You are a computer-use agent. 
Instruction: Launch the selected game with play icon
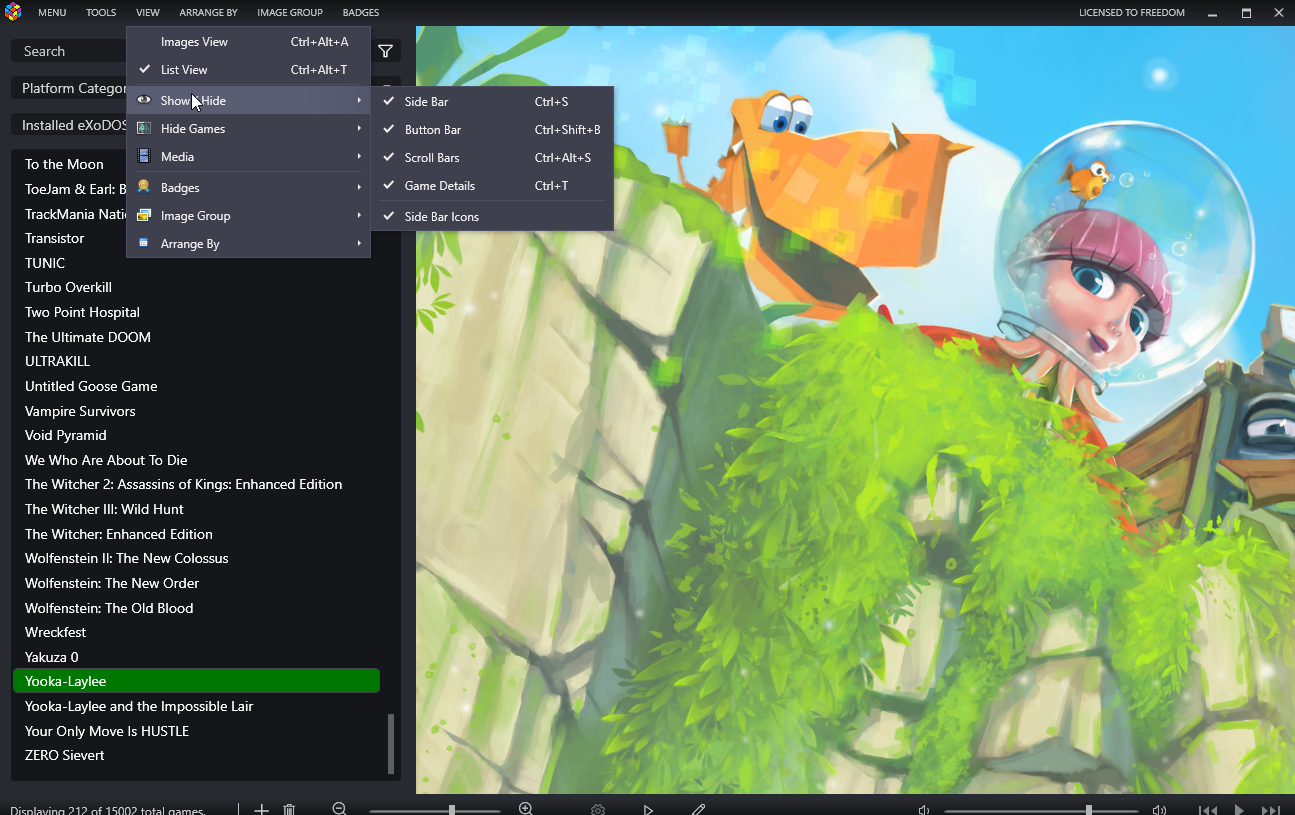(648, 809)
